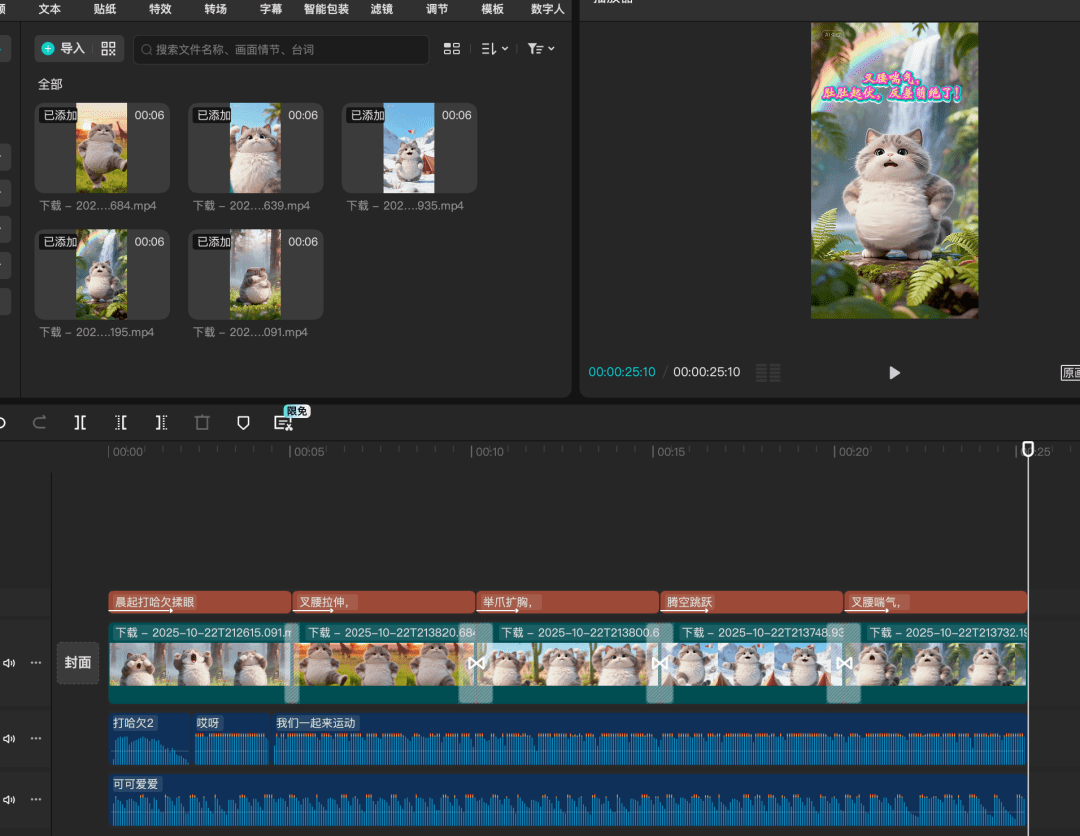Open more options for the 可可爱爱 track

[x=37, y=799]
